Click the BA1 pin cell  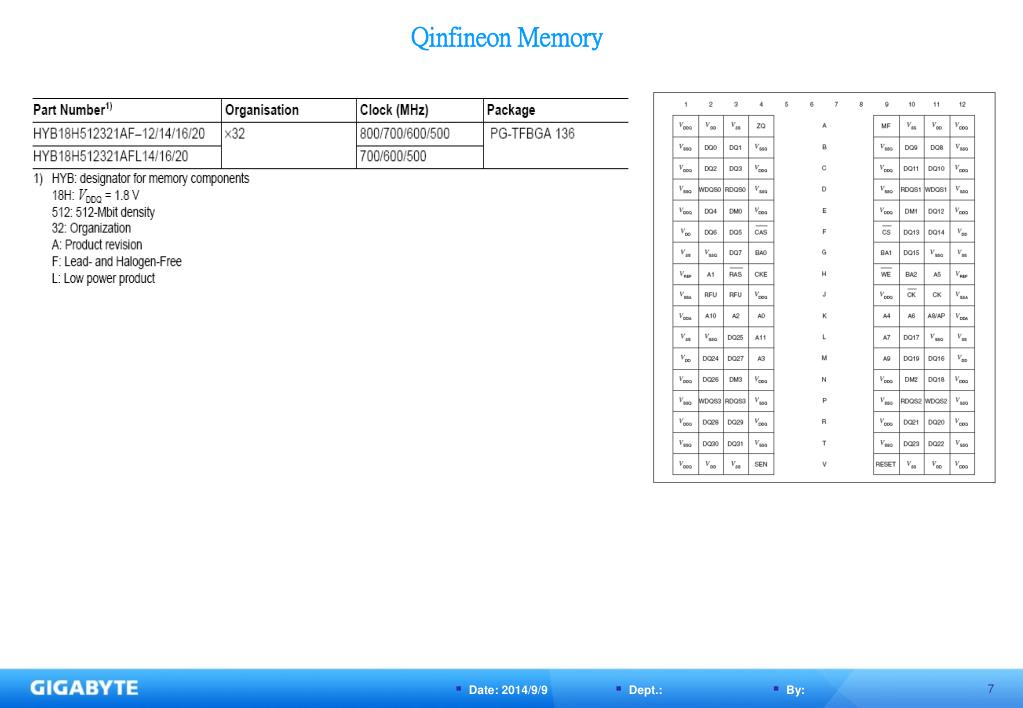pyautogui.click(x=886, y=253)
